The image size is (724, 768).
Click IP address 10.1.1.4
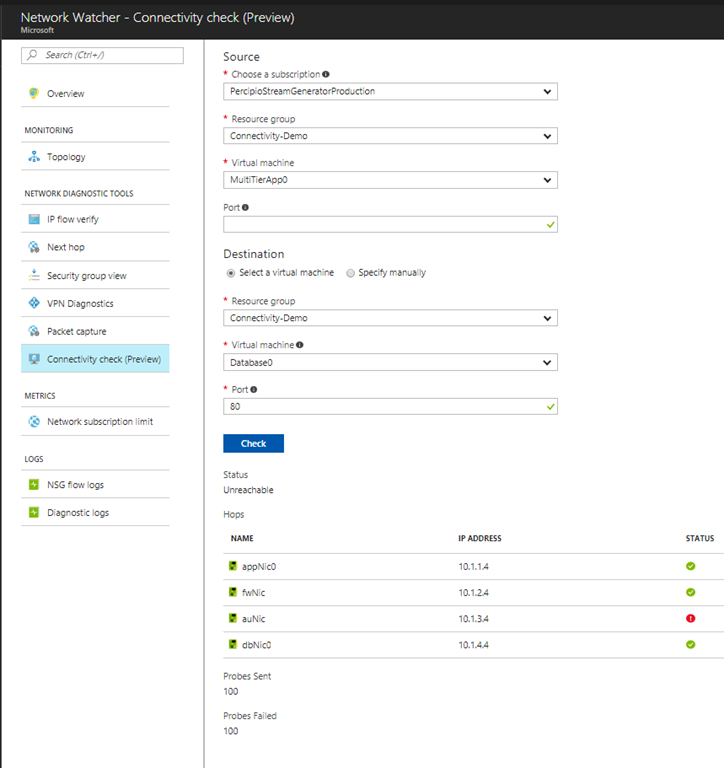pos(473,567)
